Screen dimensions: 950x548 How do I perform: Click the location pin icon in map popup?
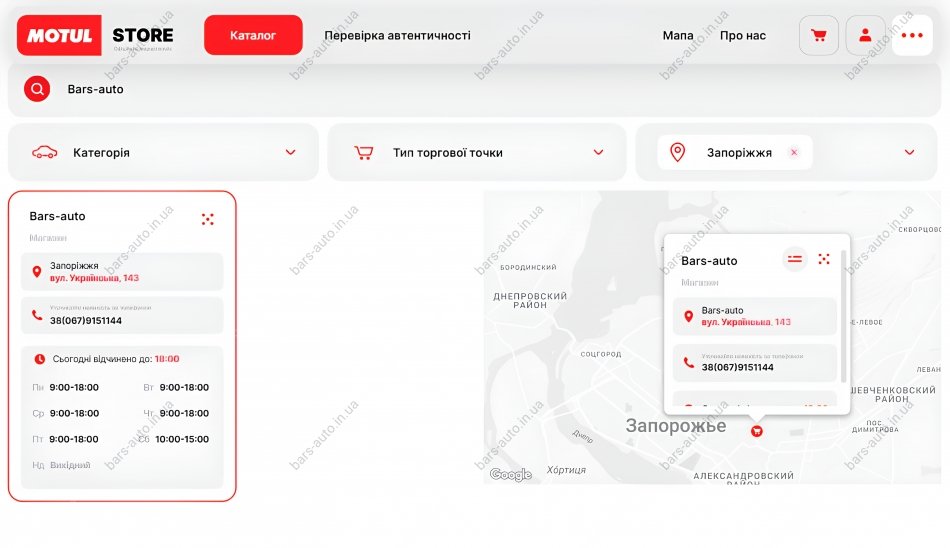(x=688, y=316)
